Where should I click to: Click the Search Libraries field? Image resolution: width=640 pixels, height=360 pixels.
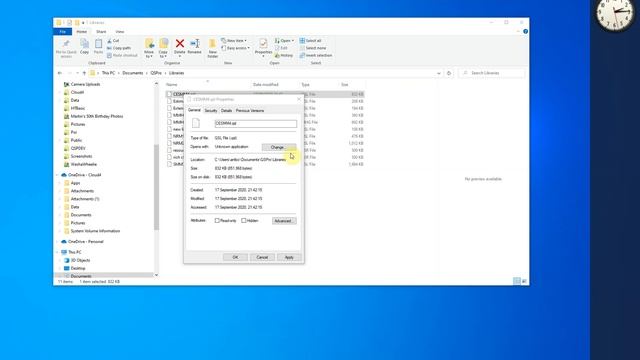point(492,73)
